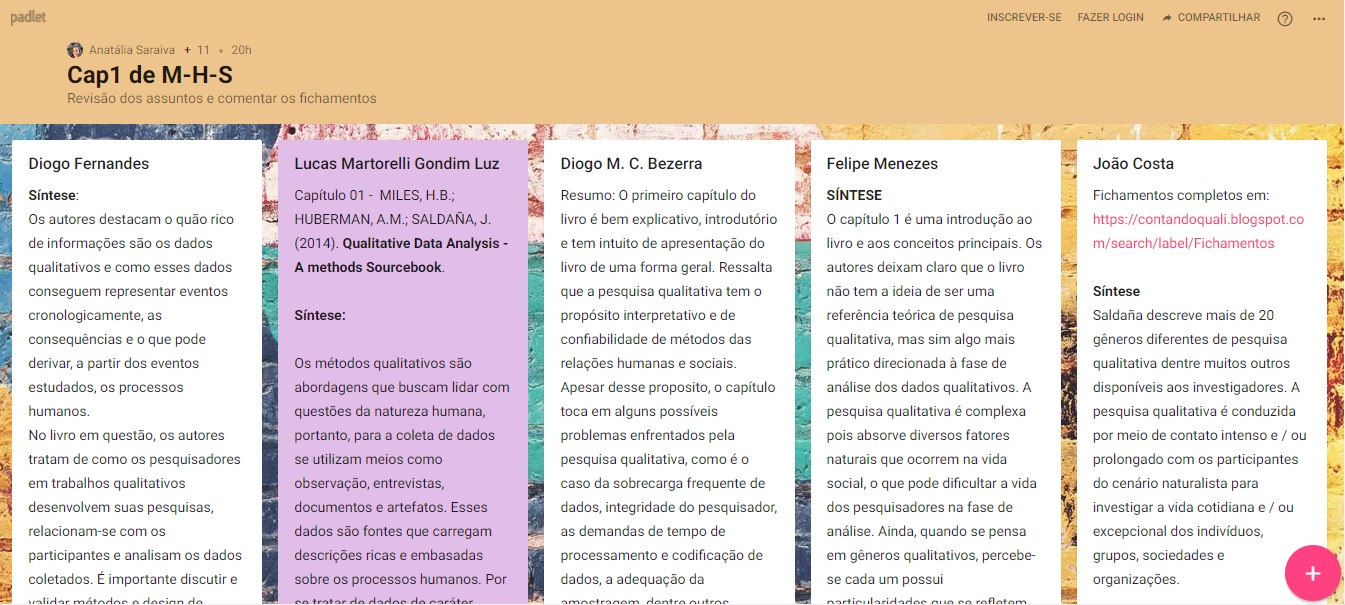The image size is (1345, 605).
Task: Click the Compartilhar share arrow button
Action: pos(1211,18)
